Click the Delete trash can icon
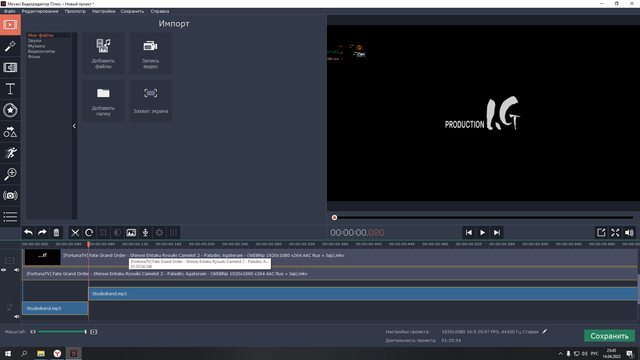The height and width of the screenshot is (360, 640). point(56,233)
